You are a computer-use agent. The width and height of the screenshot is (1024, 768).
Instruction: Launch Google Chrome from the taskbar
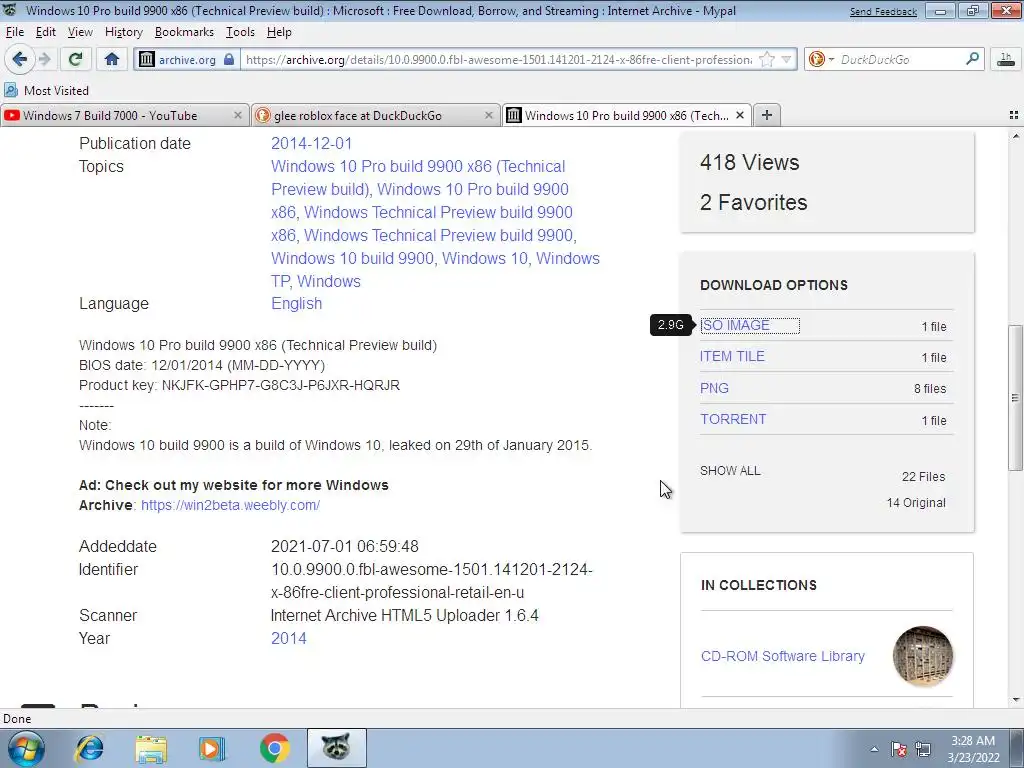(274, 748)
